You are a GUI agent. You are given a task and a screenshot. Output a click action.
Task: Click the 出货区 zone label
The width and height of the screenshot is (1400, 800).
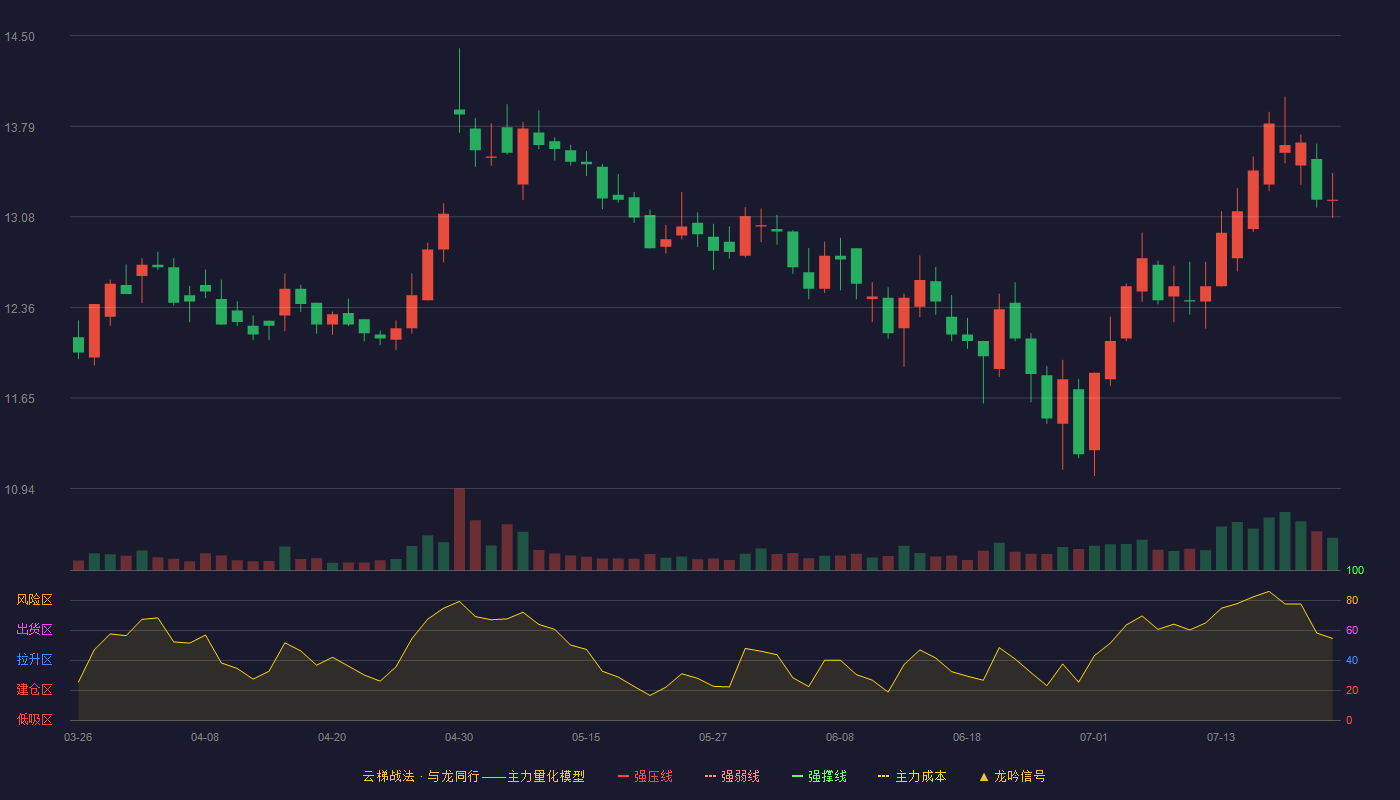click(x=34, y=630)
